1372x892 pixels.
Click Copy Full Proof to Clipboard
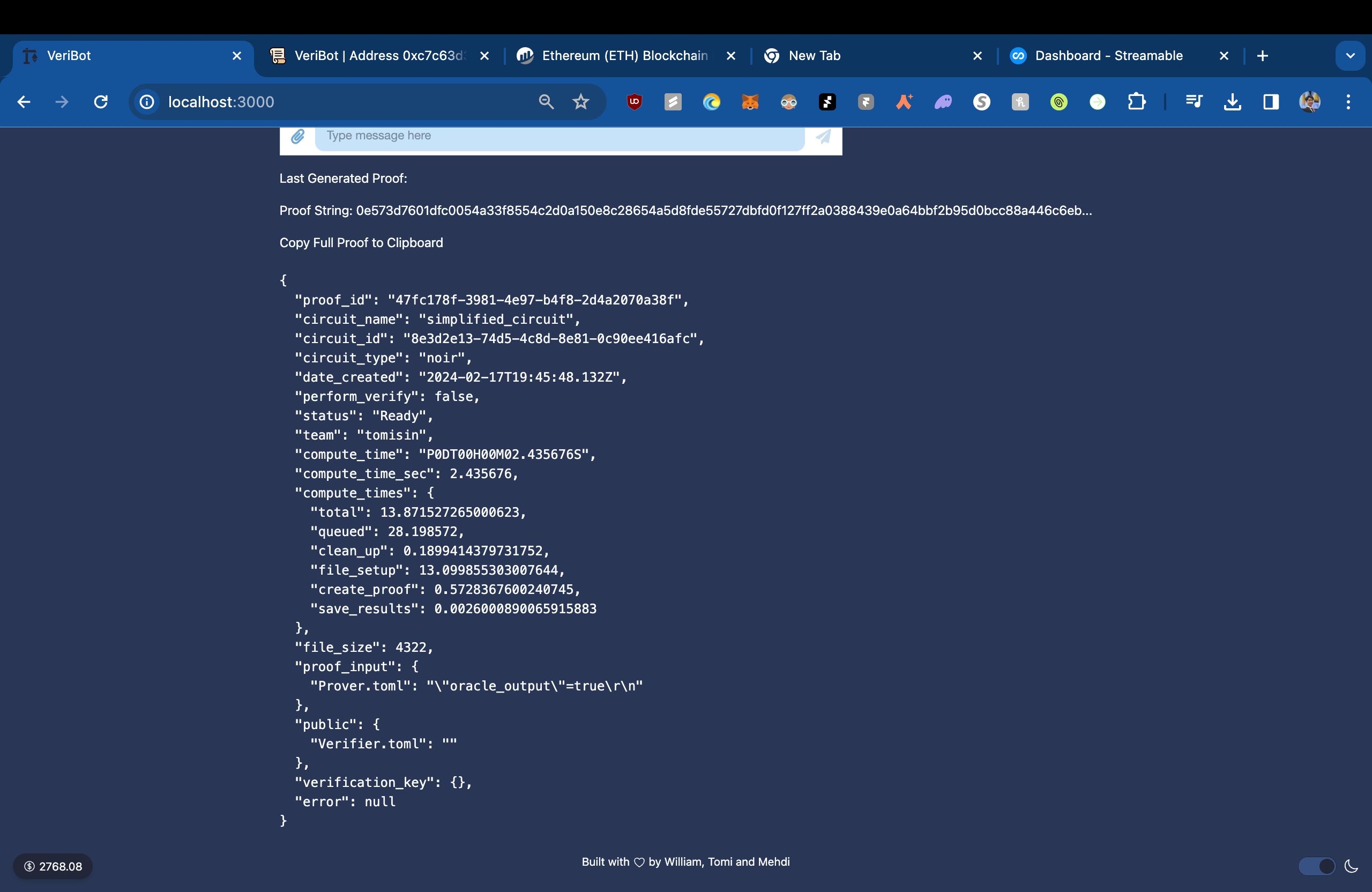pyautogui.click(x=361, y=243)
